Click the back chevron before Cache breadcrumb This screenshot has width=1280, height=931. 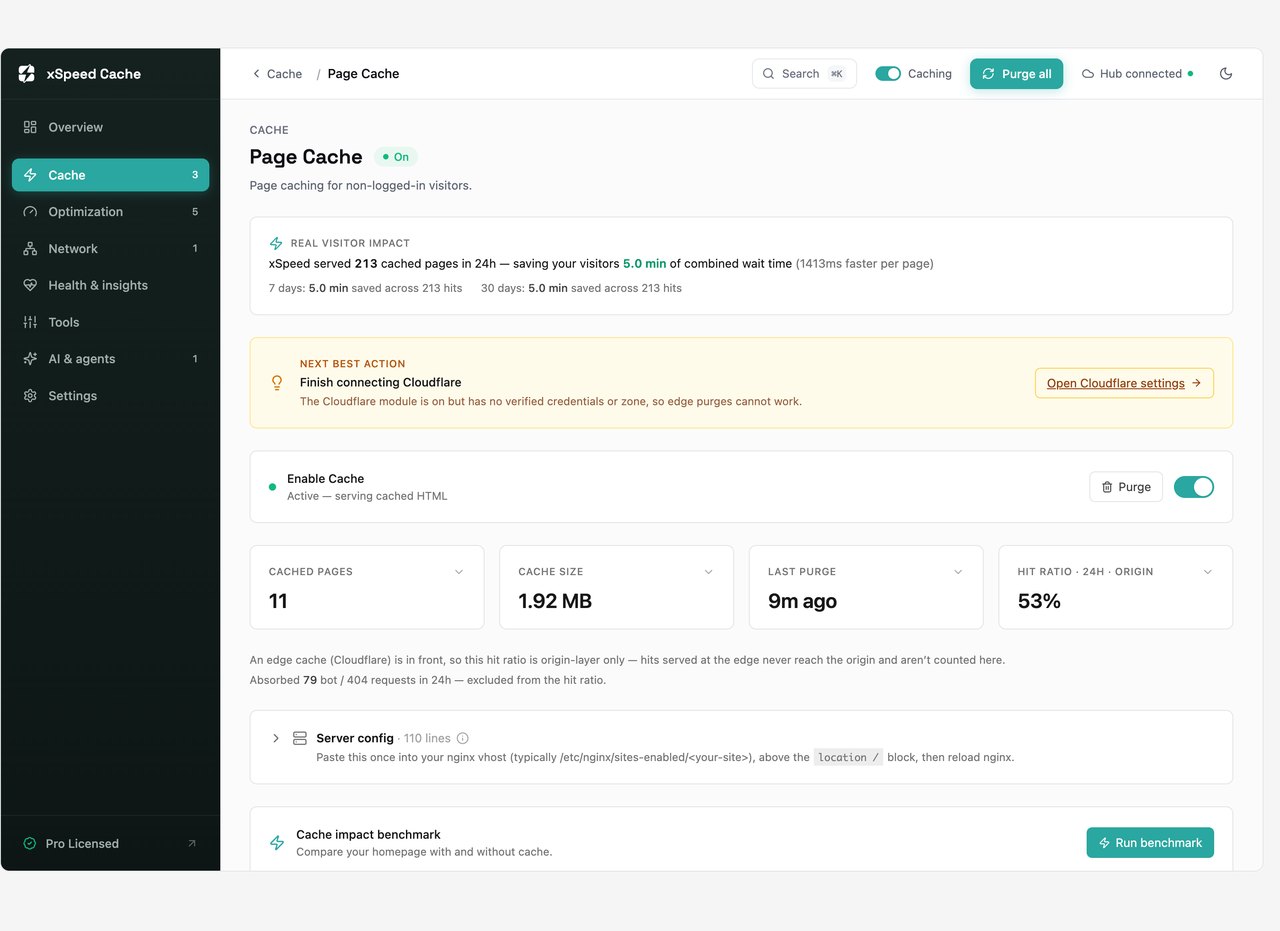(x=256, y=74)
